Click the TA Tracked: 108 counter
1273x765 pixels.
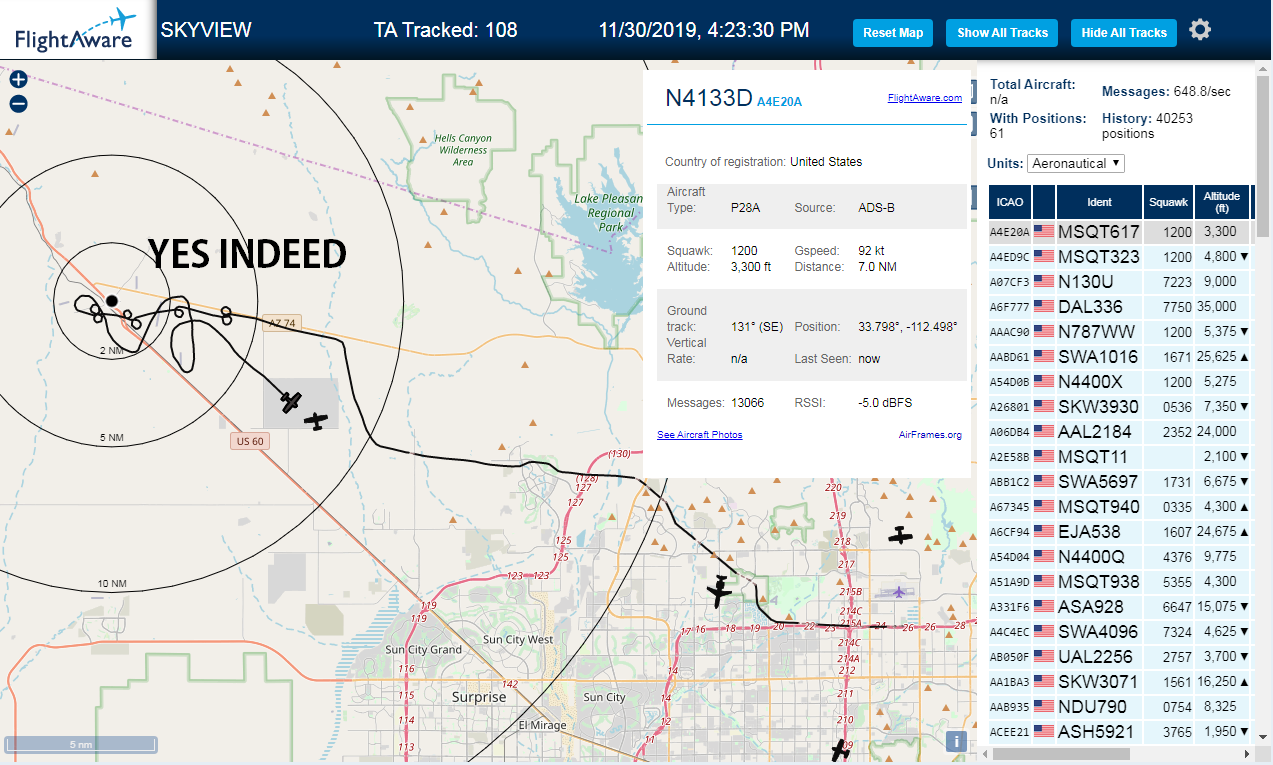pos(446,30)
